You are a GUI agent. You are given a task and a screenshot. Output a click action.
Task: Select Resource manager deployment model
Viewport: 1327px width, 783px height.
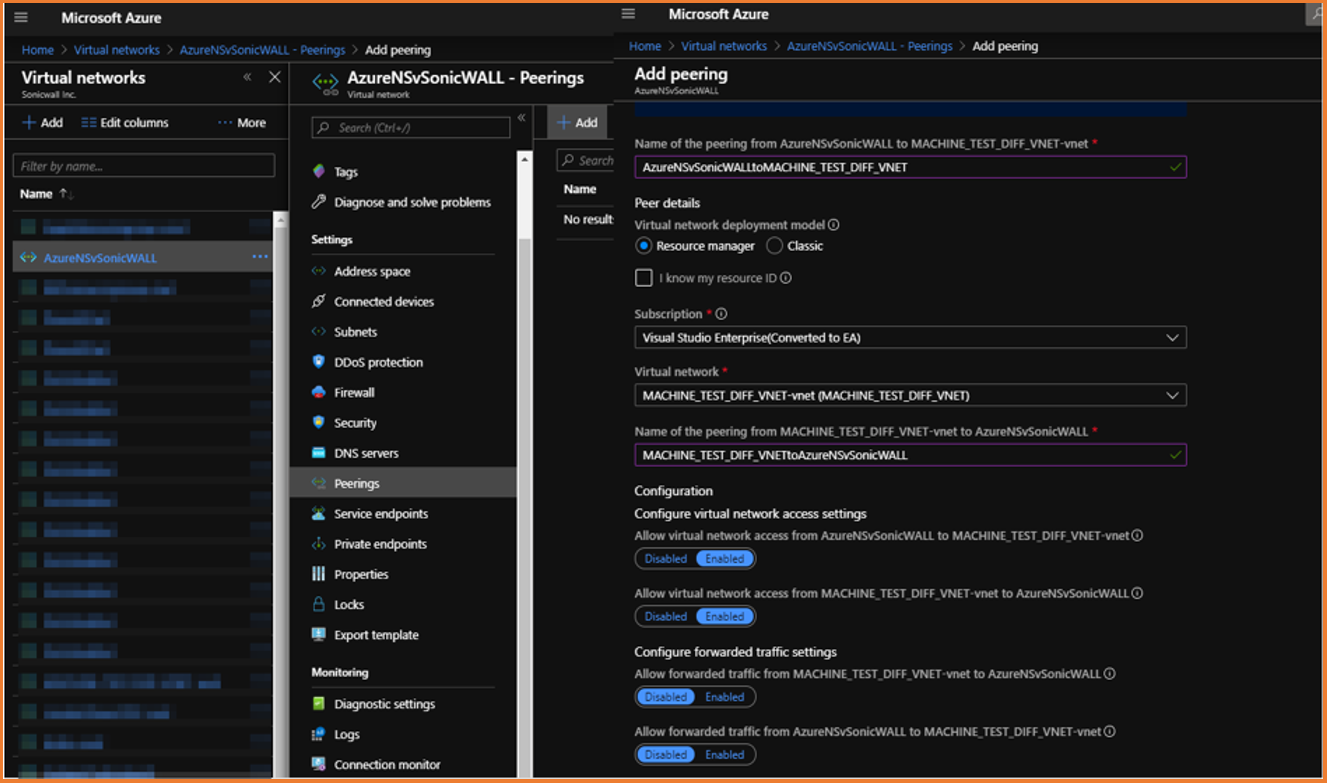coord(644,245)
